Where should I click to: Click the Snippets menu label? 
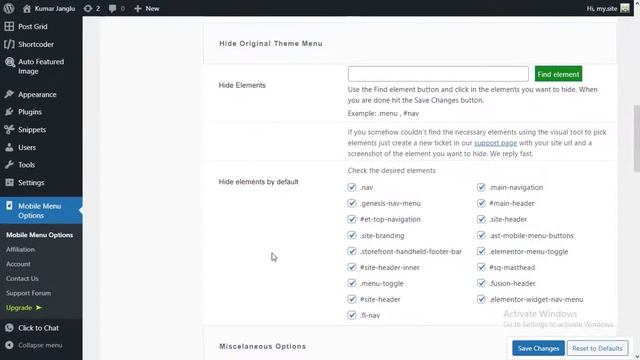pos(32,130)
